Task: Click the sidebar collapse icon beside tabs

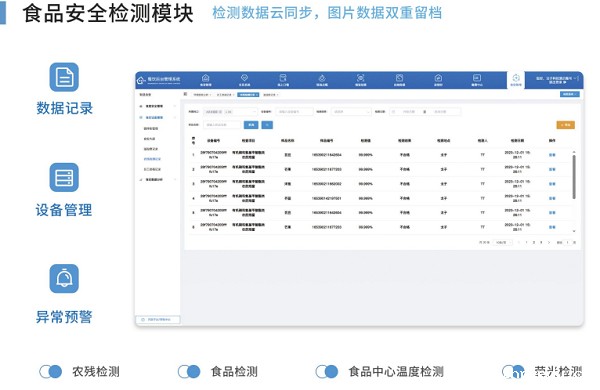Action: [x=185, y=94]
